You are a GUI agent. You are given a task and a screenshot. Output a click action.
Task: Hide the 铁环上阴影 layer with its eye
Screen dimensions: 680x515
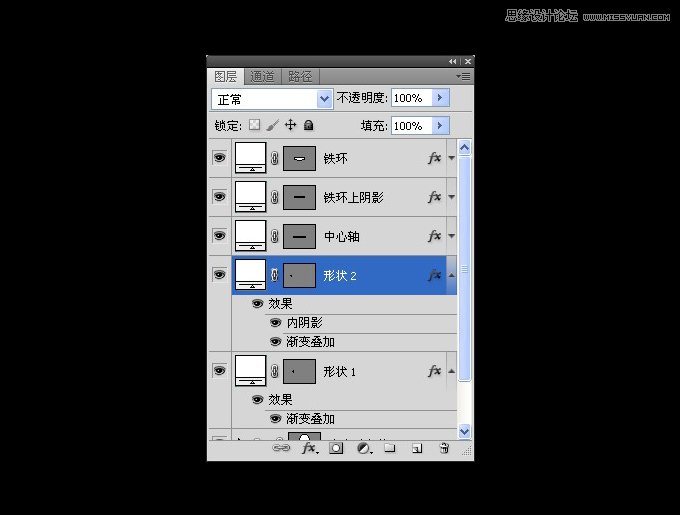[219, 196]
